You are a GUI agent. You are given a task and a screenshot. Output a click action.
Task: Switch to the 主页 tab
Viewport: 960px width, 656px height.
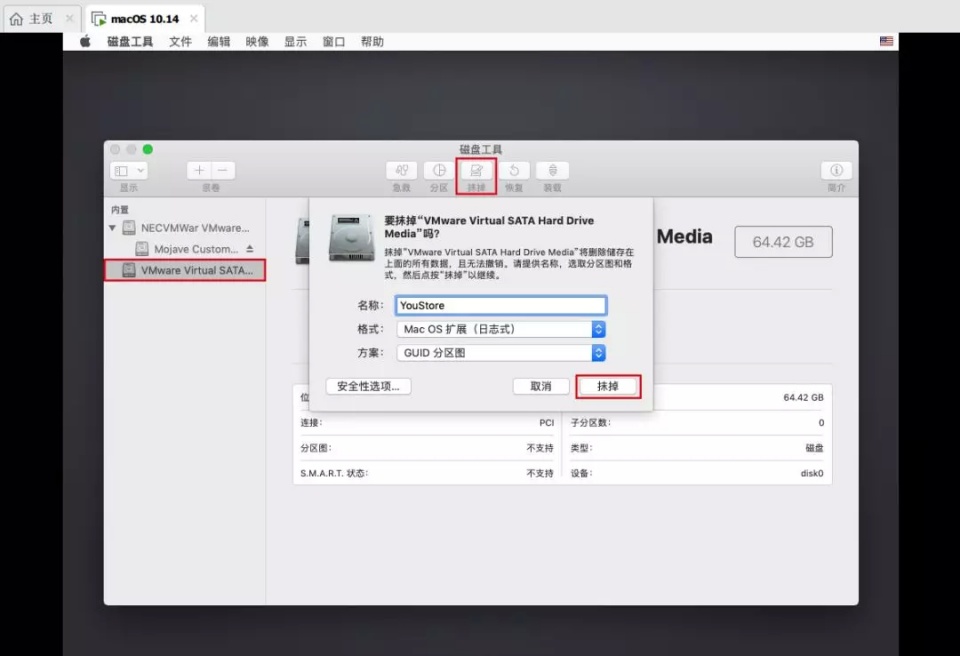coord(42,18)
